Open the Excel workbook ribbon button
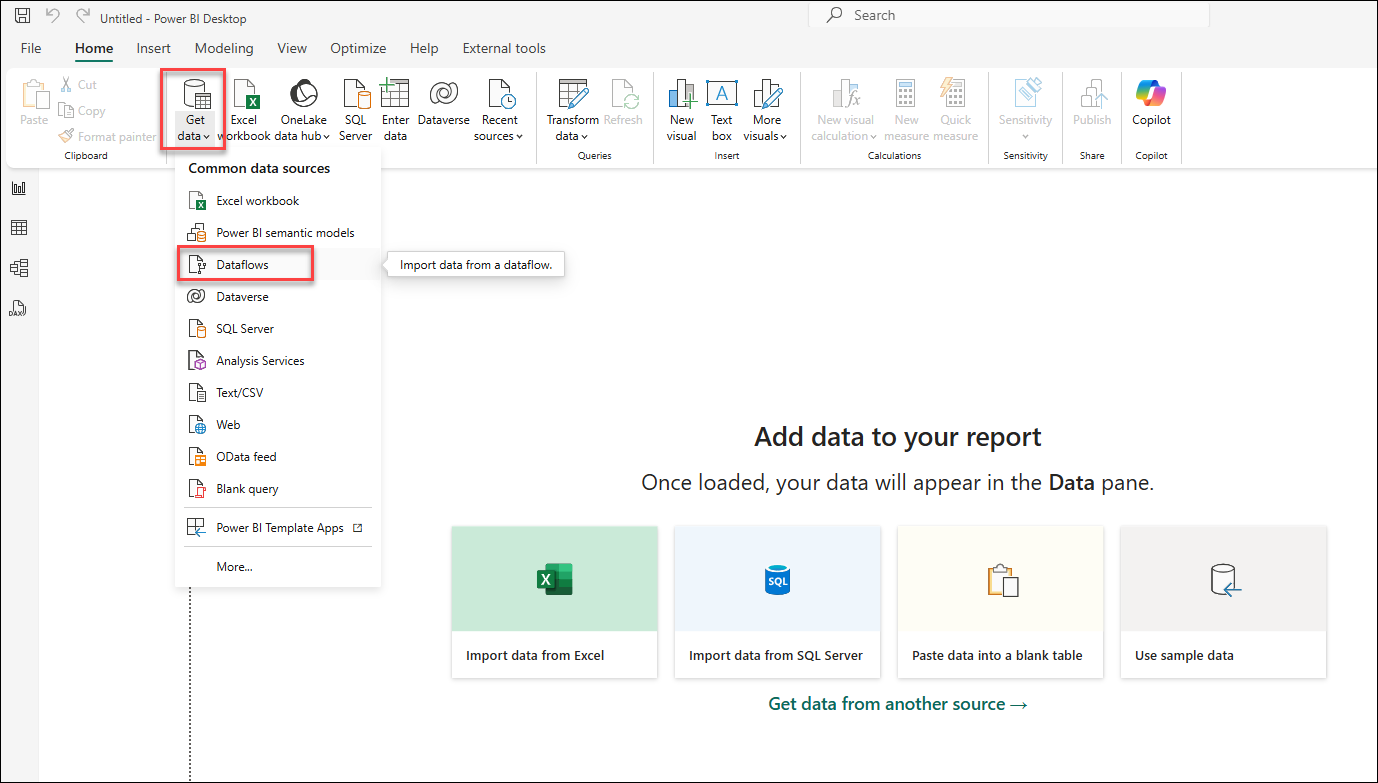Screen dimensions: 1378x783 coord(244,111)
